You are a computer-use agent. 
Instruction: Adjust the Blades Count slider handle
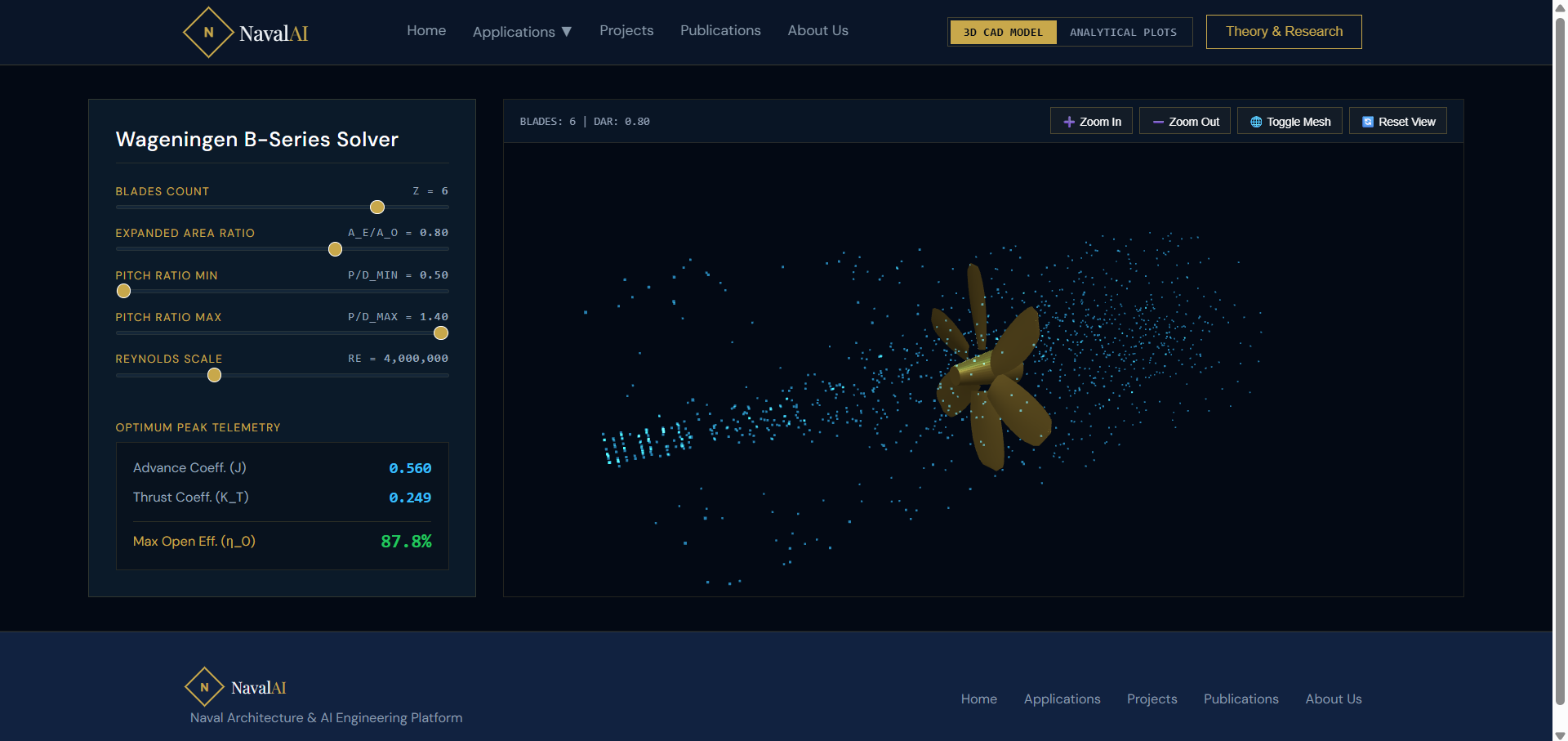coord(377,208)
